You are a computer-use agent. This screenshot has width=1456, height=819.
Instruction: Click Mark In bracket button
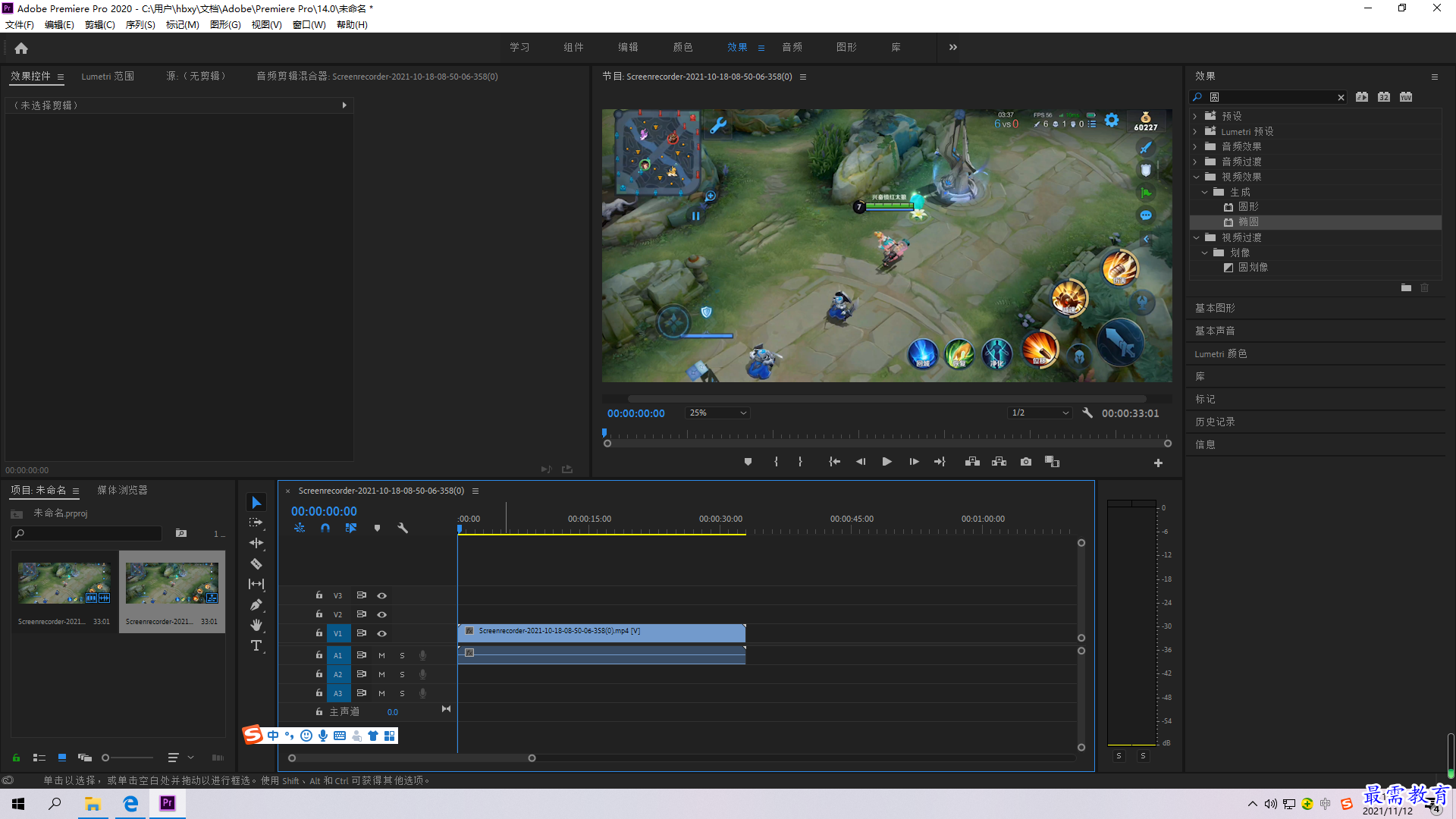click(x=776, y=462)
